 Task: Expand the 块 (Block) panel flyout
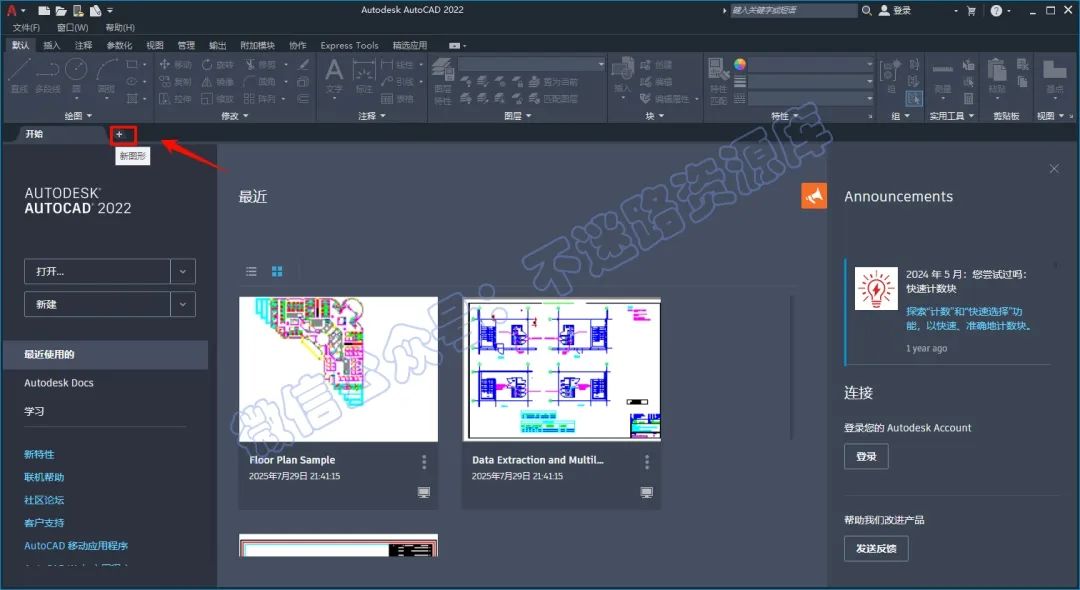tap(654, 116)
